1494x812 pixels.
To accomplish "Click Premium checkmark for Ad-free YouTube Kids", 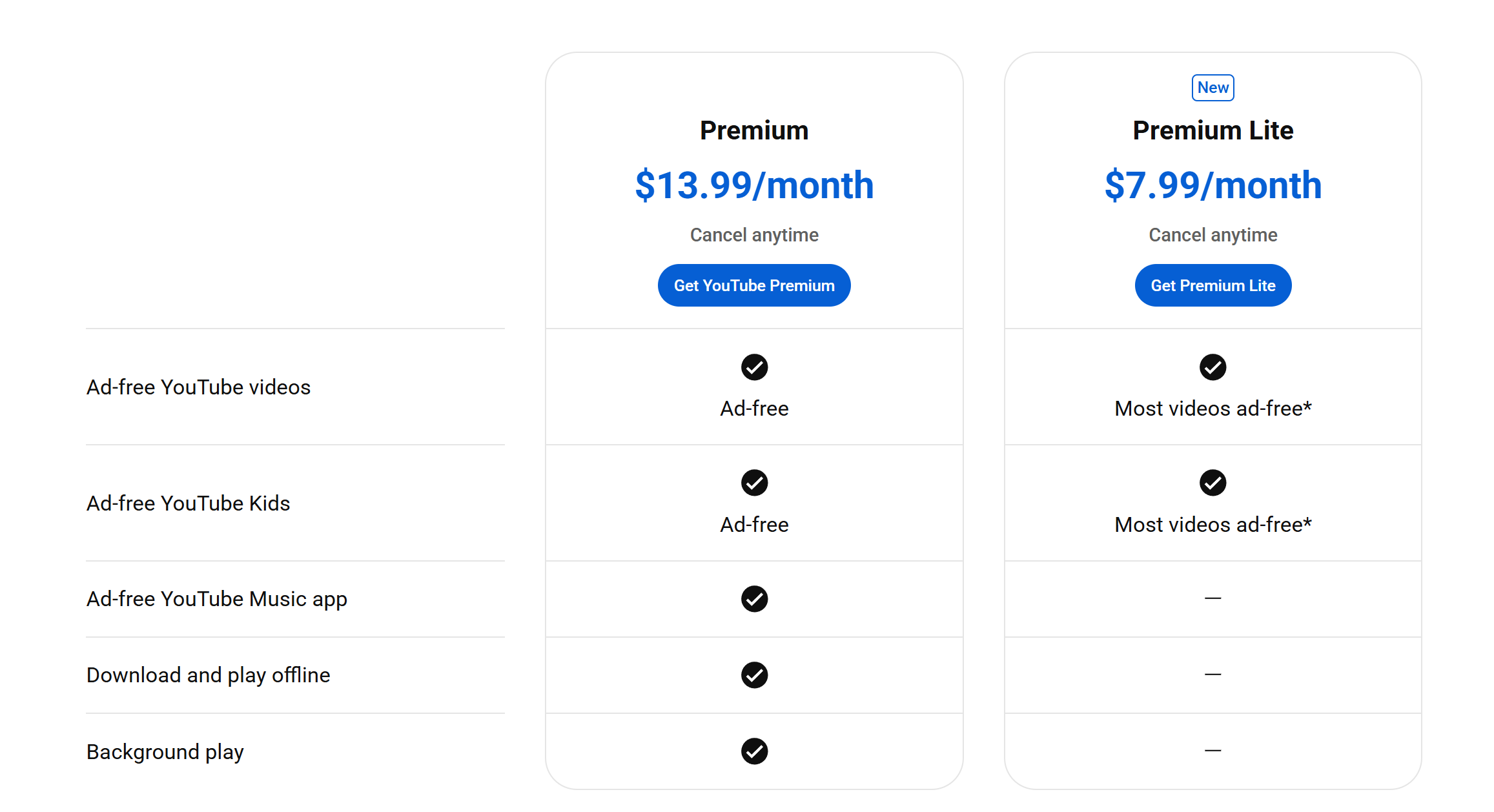I will 754,483.
